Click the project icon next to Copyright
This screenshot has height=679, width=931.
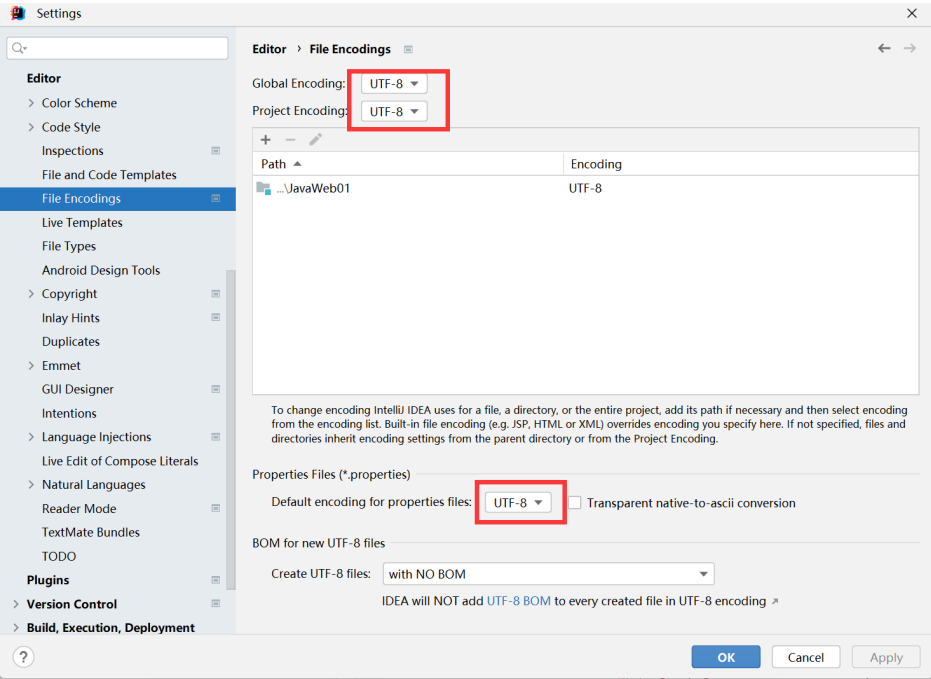tap(216, 294)
